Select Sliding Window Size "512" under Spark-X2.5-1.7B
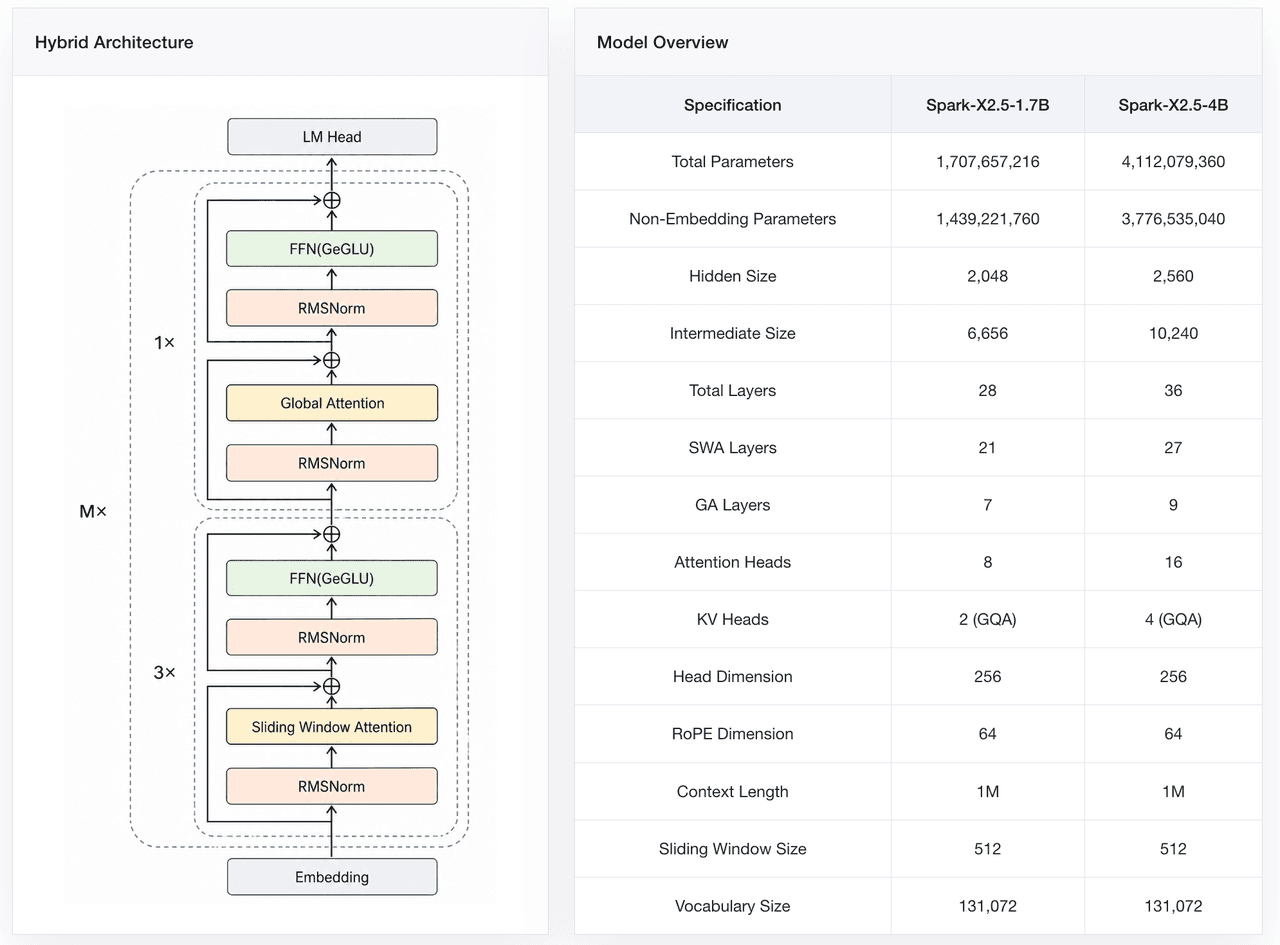The height and width of the screenshot is (945, 1280). [x=988, y=848]
